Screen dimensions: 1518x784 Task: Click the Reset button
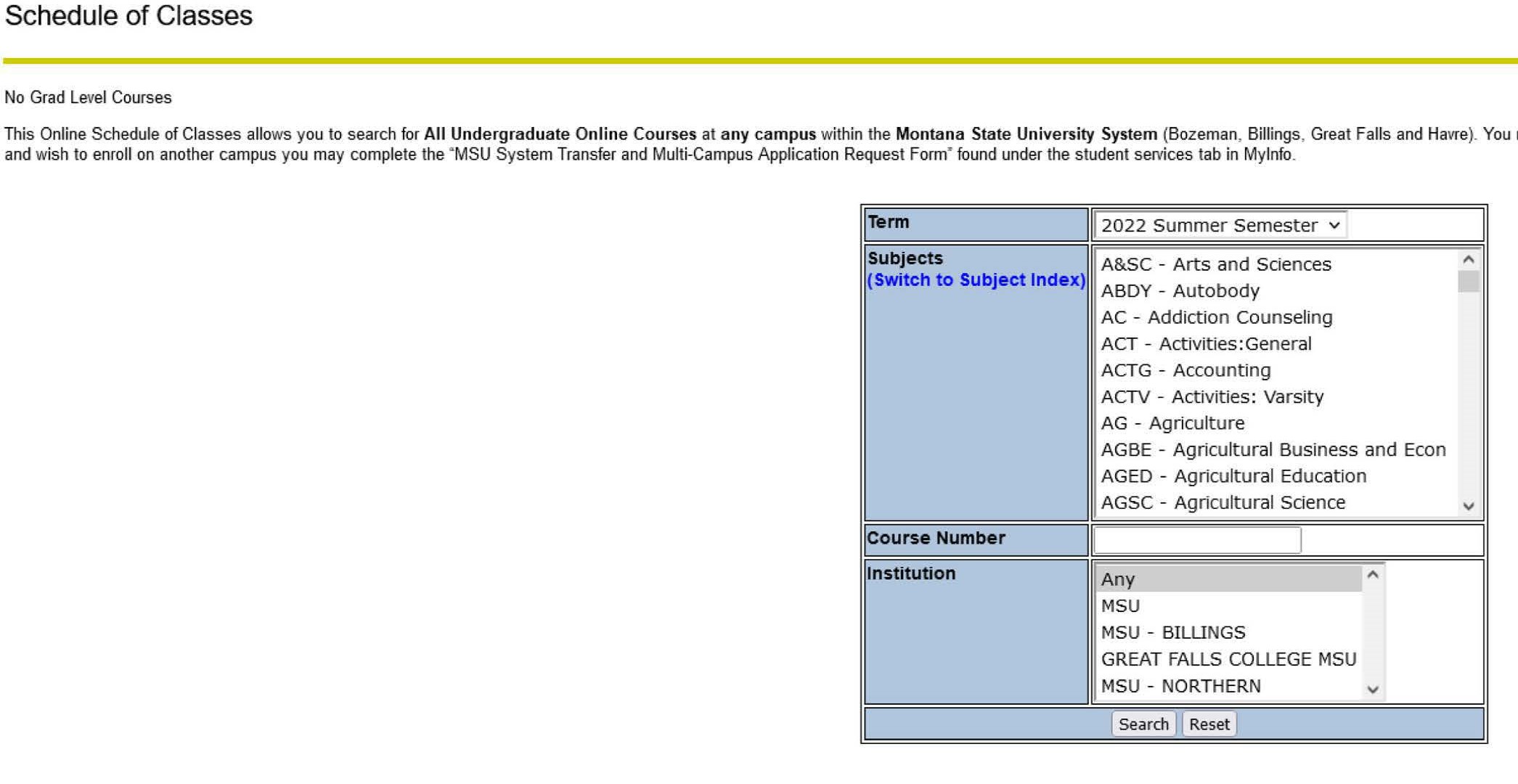pyautogui.click(x=1207, y=724)
